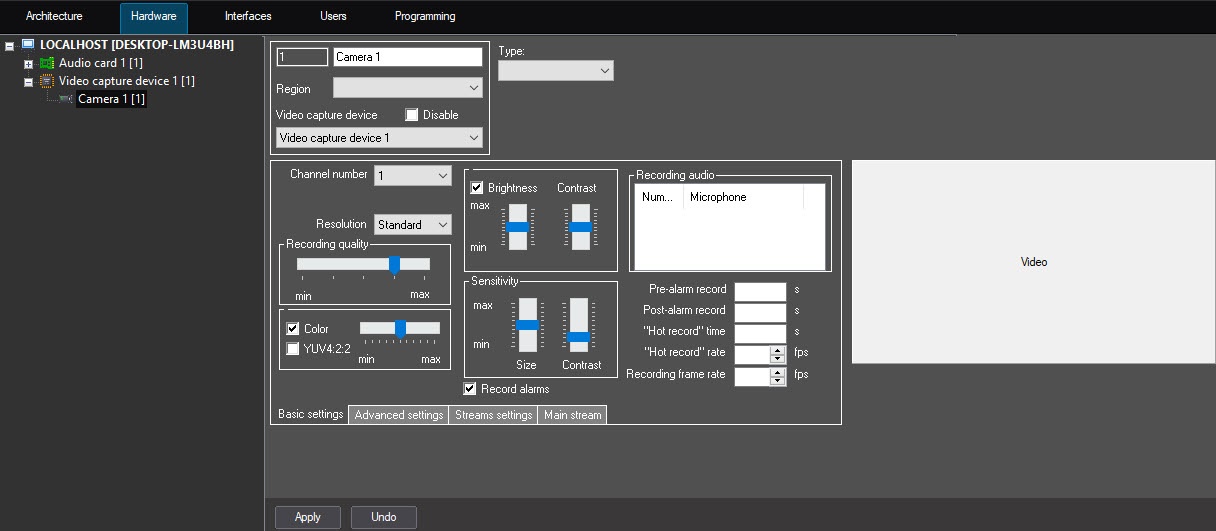Click the Pre-alarm record input field
1216x531 pixels.
760,290
